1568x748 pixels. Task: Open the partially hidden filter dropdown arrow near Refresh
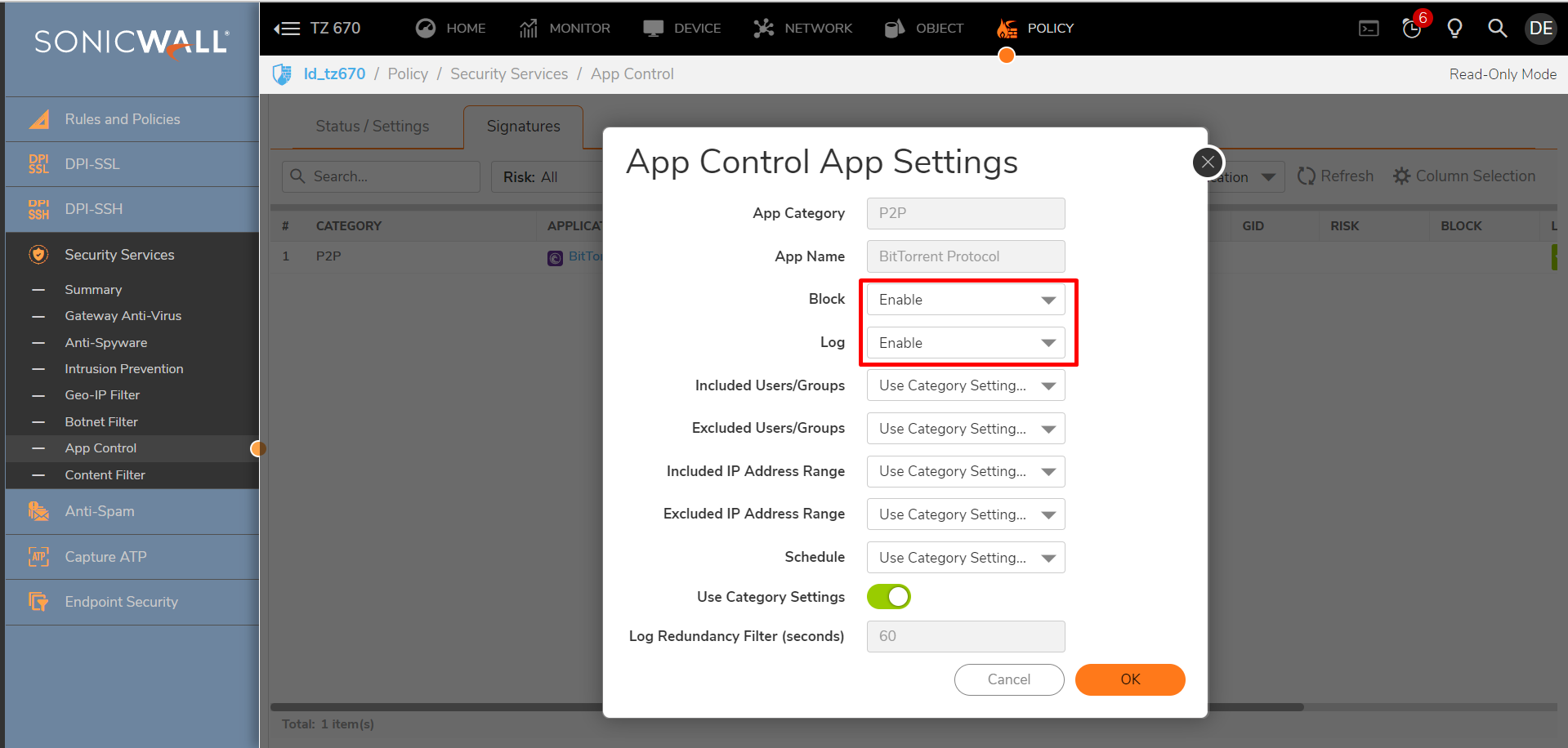point(1268,177)
